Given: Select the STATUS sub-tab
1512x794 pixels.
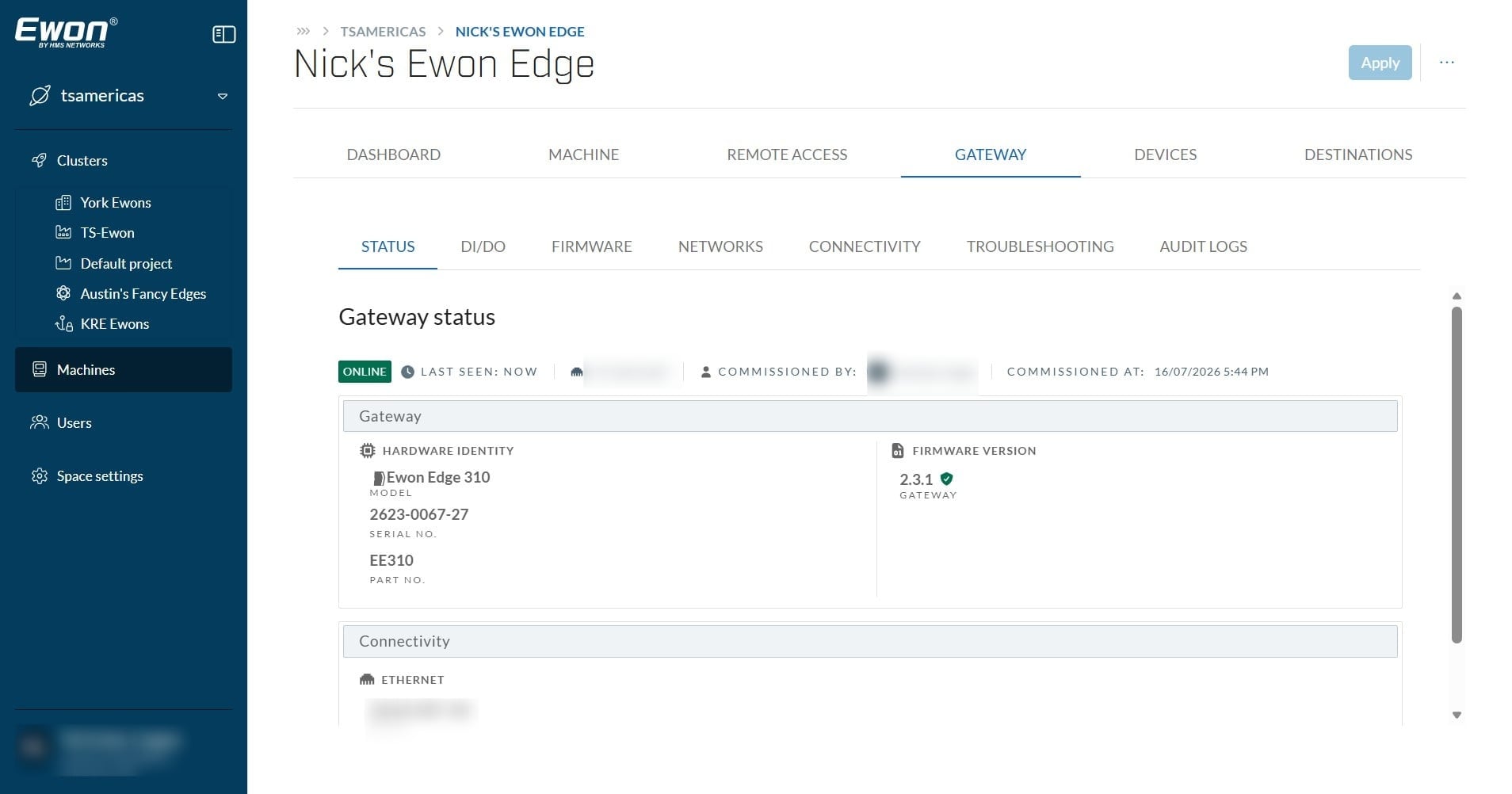Looking at the screenshot, I should click(388, 246).
